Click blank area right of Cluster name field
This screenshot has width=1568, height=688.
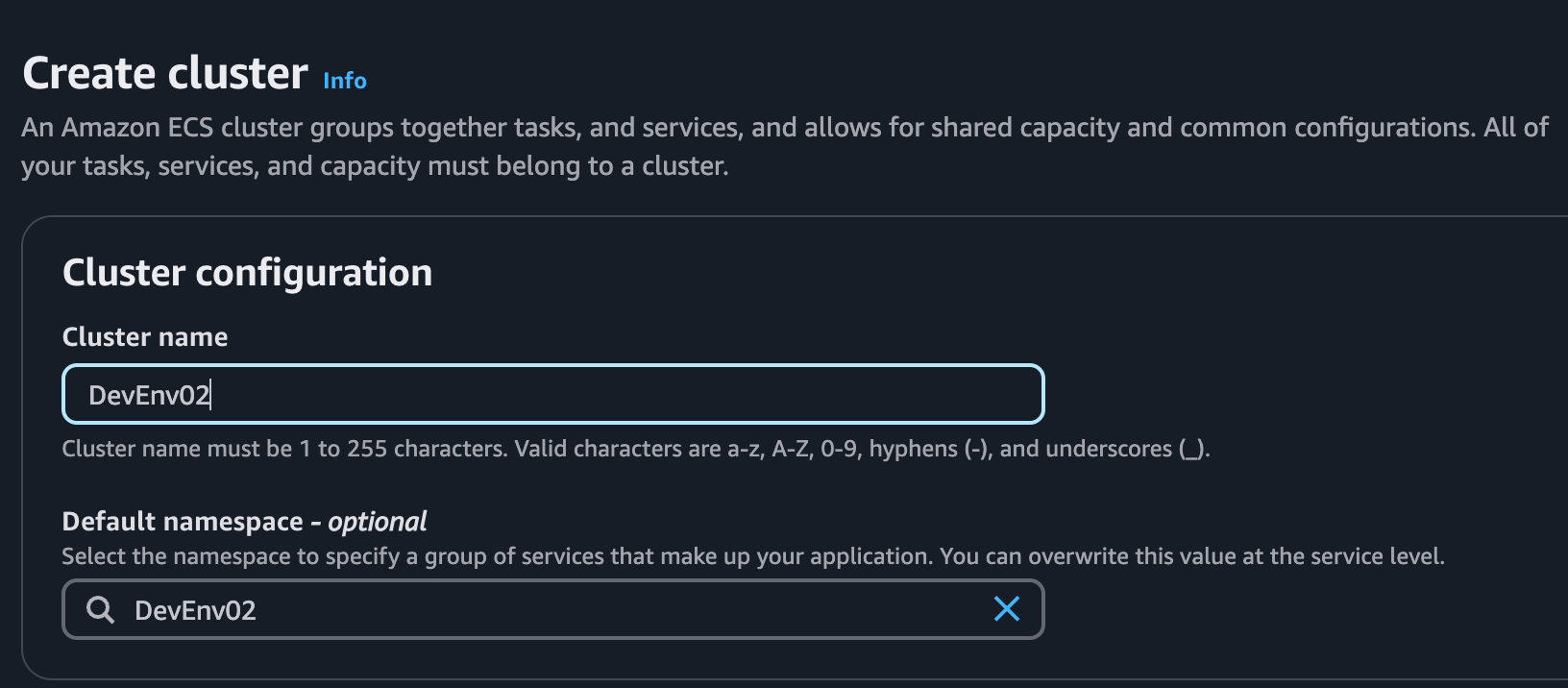tap(1297, 395)
